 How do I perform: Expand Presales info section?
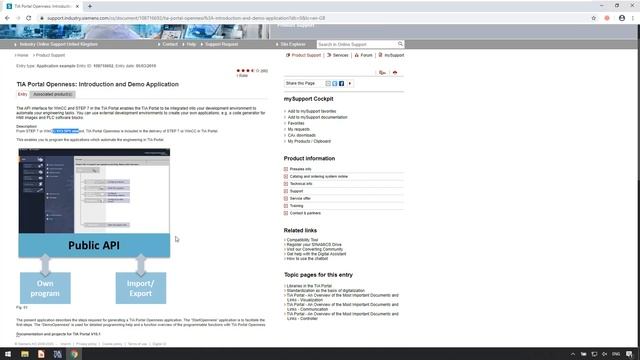[300, 169]
